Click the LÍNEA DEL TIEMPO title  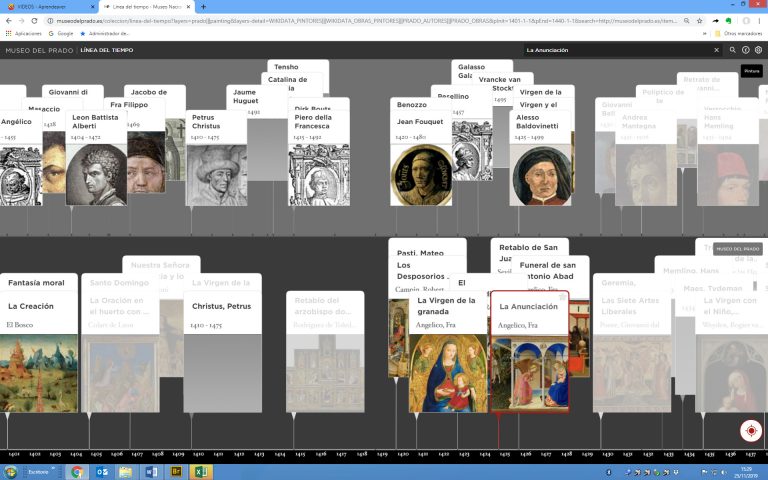point(107,50)
